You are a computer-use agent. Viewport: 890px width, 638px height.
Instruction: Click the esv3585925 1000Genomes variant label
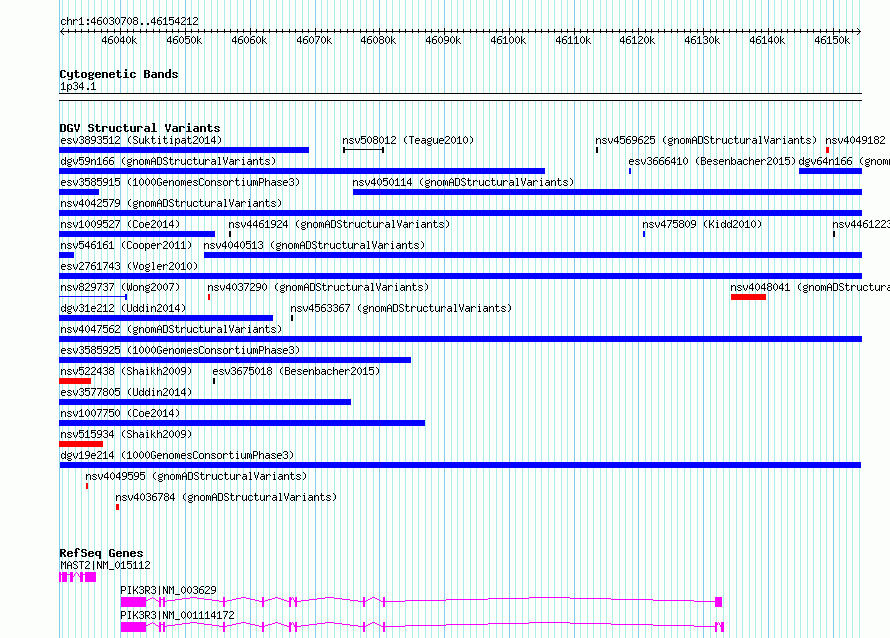pos(180,350)
